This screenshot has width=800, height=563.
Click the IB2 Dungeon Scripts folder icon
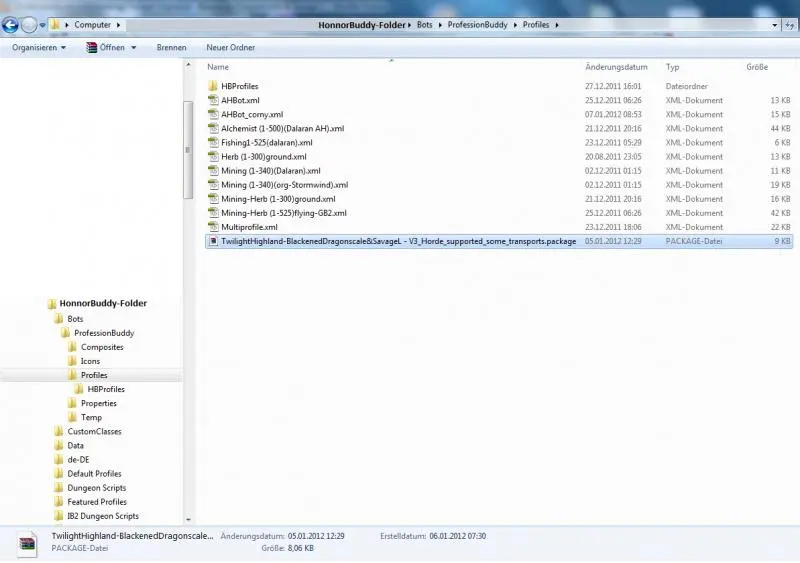point(59,516)
